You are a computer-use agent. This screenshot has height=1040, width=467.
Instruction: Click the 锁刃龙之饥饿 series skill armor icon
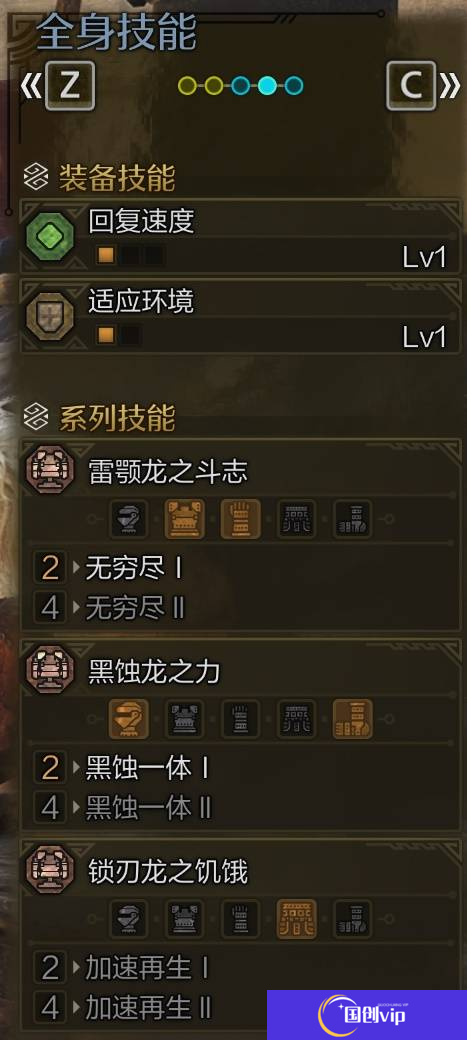click(50, 870)
